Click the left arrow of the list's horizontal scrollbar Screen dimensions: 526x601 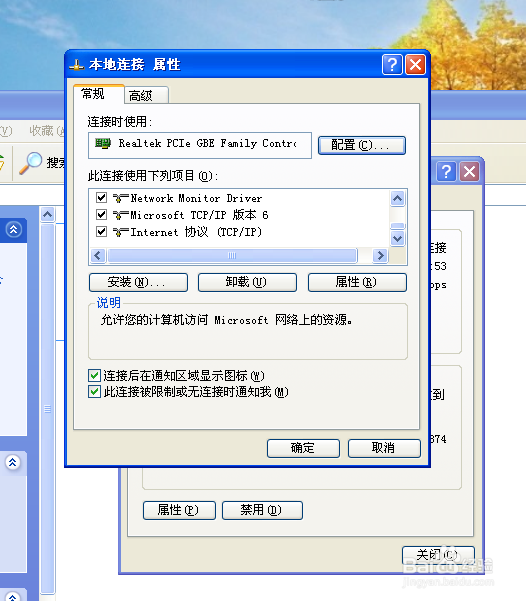coord(97,256)
